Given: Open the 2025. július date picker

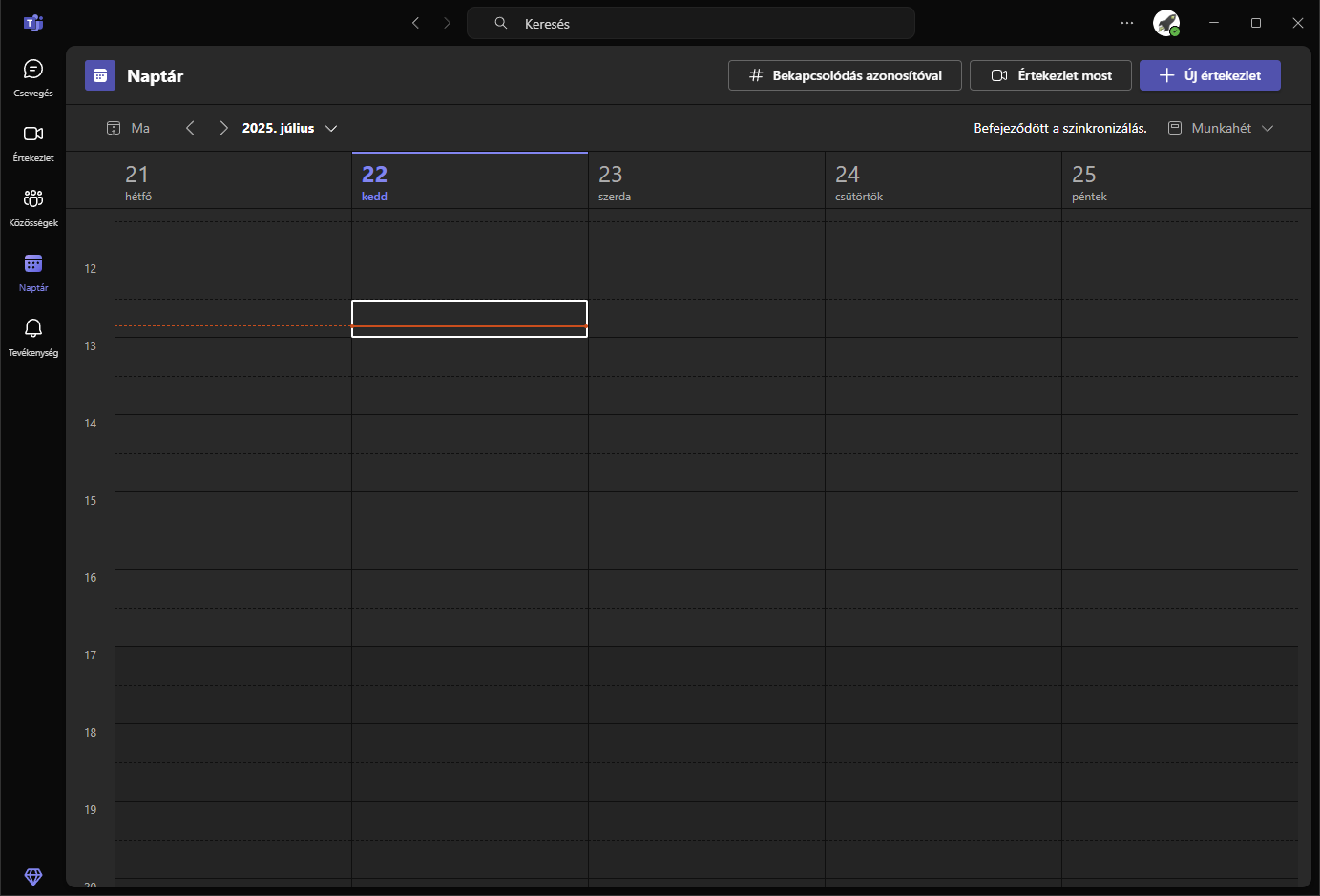Looking at the screenshot, I should coord(288,127).
